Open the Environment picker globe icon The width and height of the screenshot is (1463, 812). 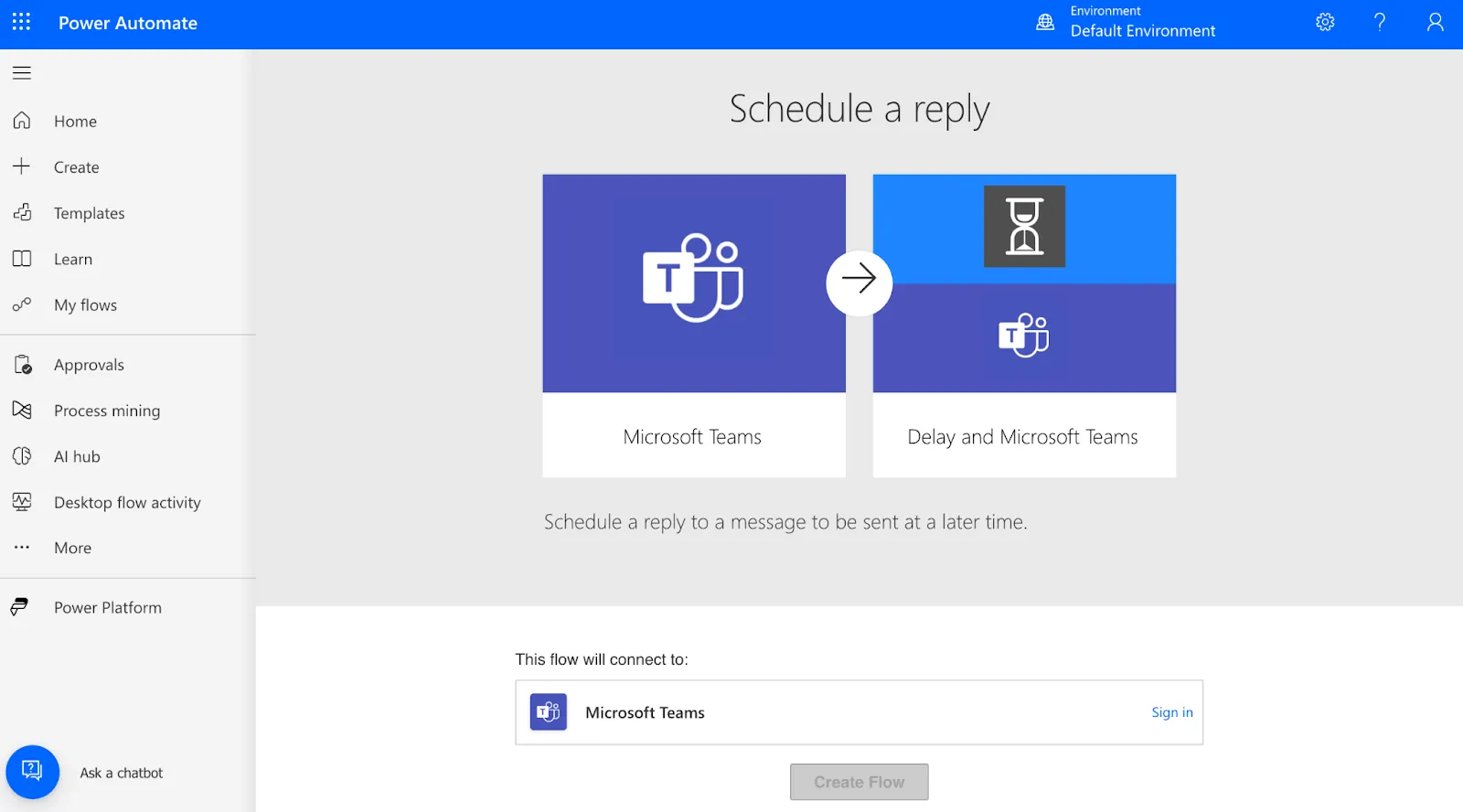tap(1045, 22)
